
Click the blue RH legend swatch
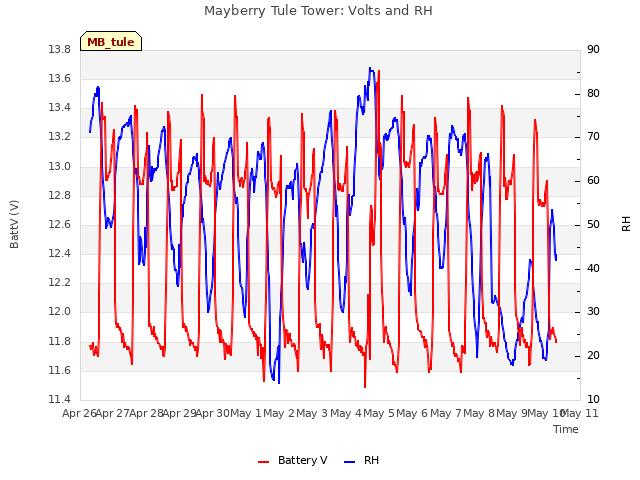(350, 461)
